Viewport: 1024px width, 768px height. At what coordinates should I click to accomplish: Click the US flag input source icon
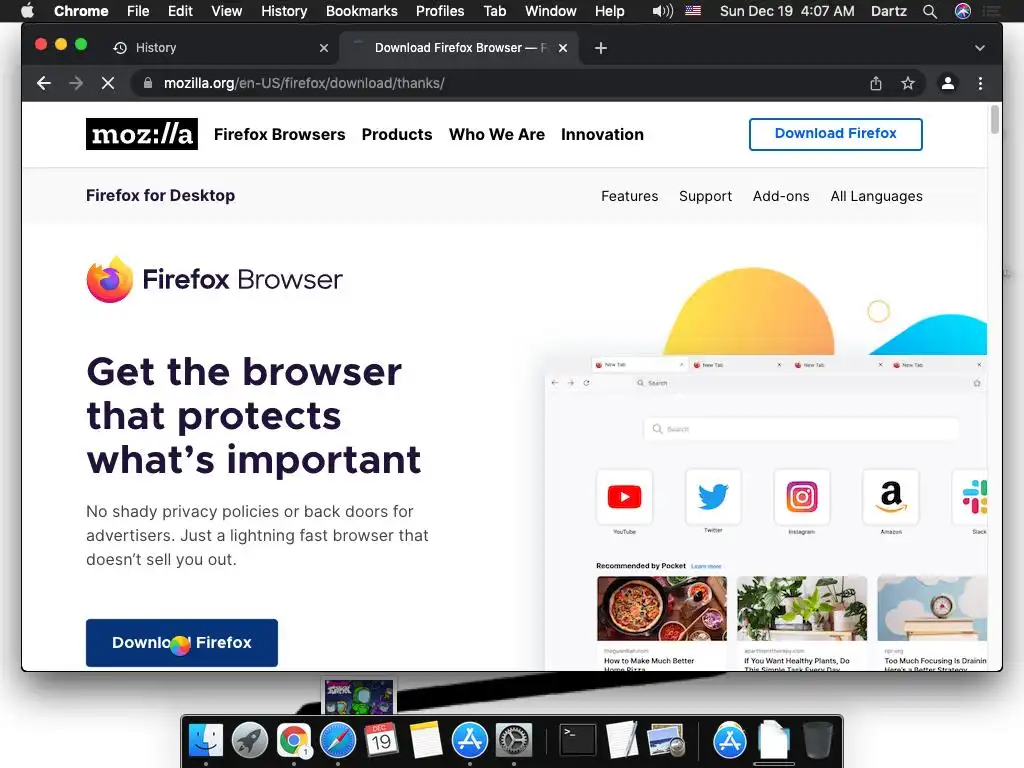pyautogui.click(x=693, y=11)
